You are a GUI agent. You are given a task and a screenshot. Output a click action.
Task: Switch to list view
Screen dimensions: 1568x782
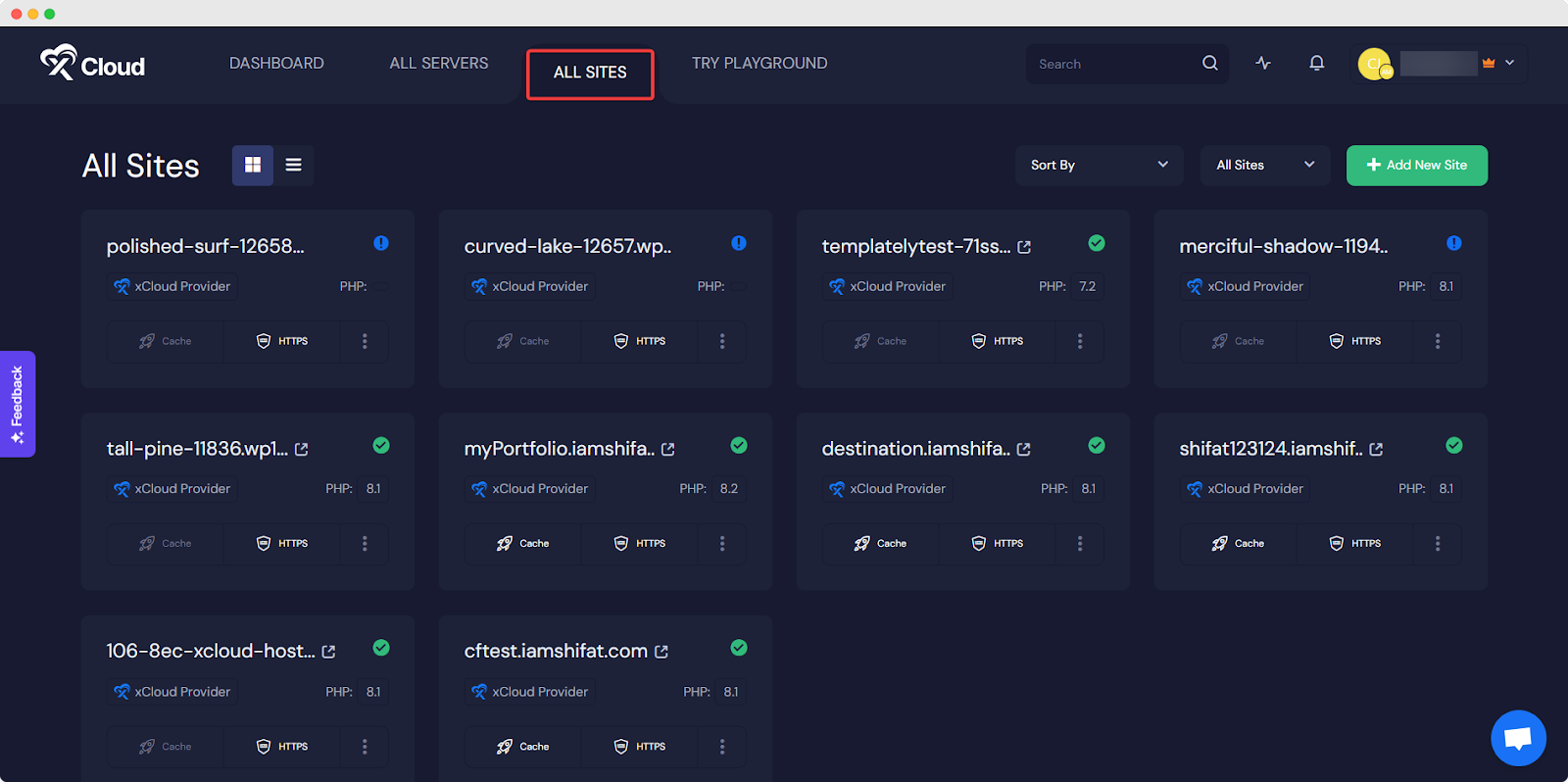pos(293,165)
